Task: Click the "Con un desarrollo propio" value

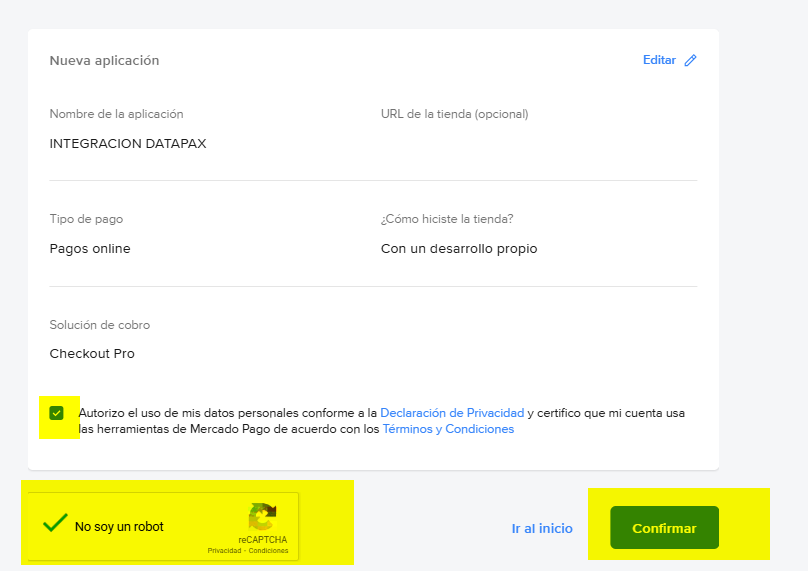Action: pyautogui.click(x=459, y=248)
